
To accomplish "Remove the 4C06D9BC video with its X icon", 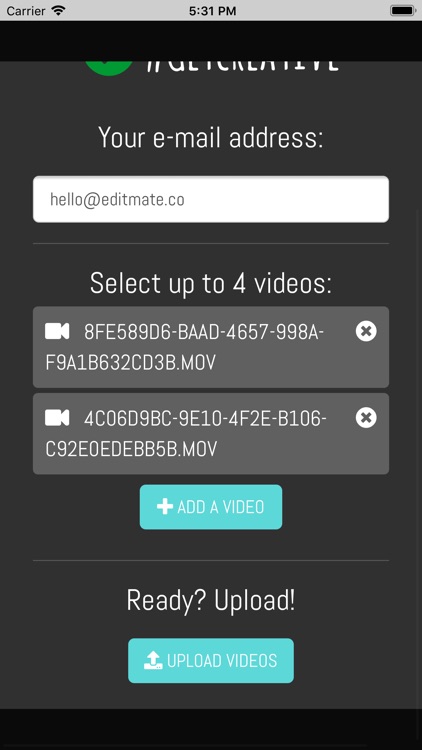I will pos(366,418).
